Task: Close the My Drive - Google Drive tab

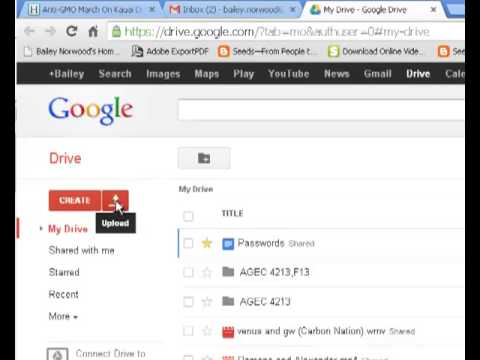Action: tap(433, 9)
